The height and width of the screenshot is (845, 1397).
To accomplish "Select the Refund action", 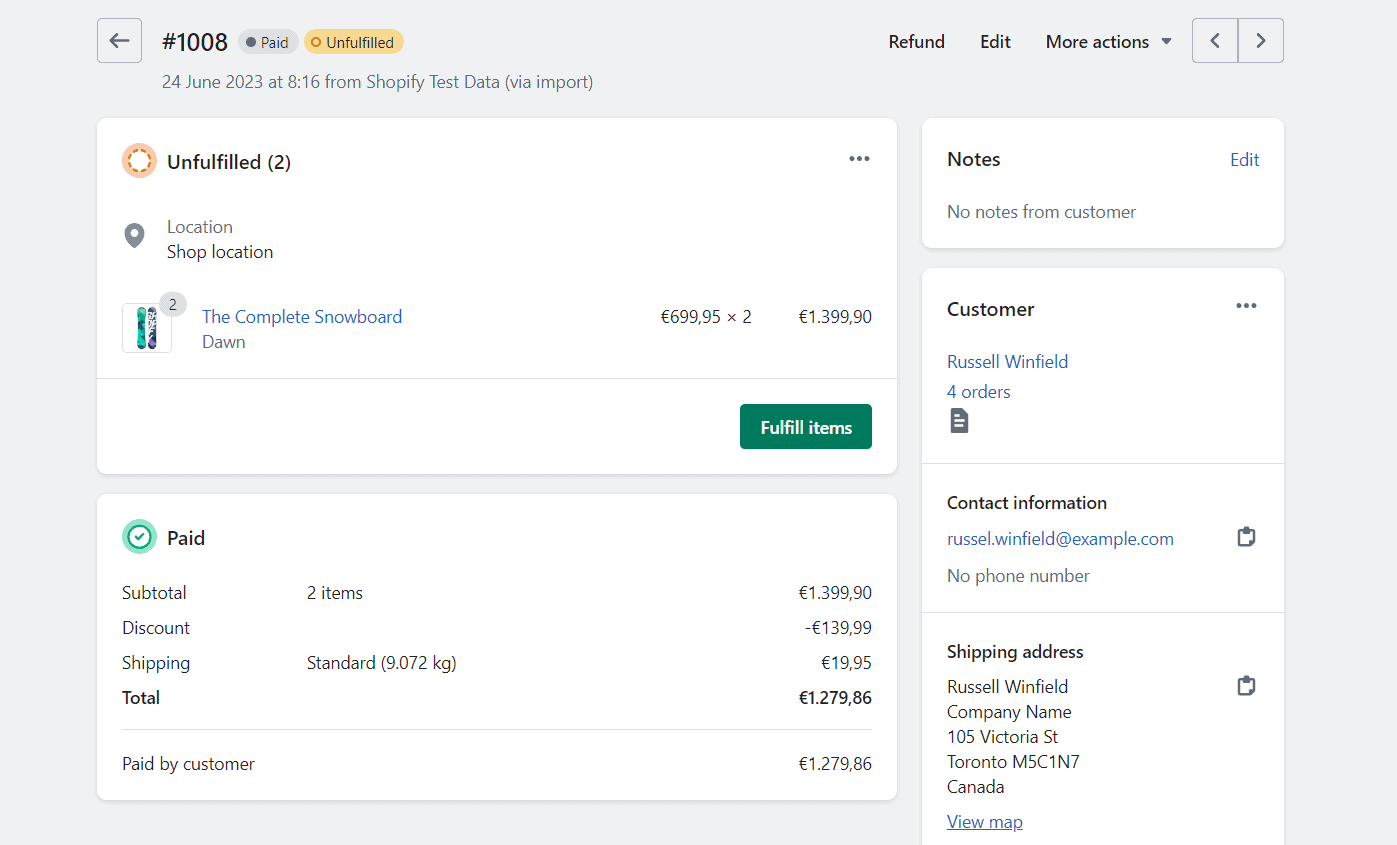I will click(x=916, y=42).
